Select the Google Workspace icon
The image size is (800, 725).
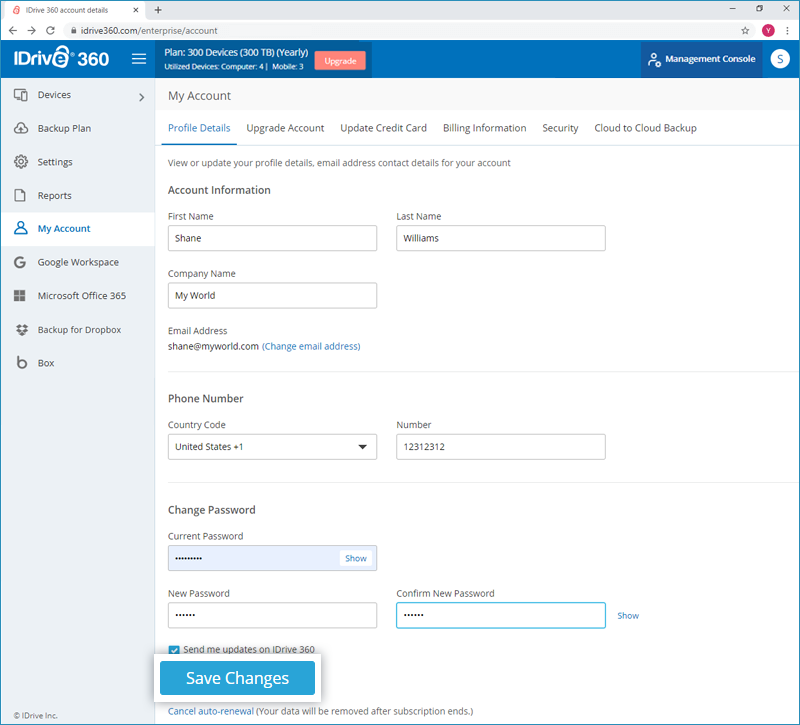pos(21,263)
